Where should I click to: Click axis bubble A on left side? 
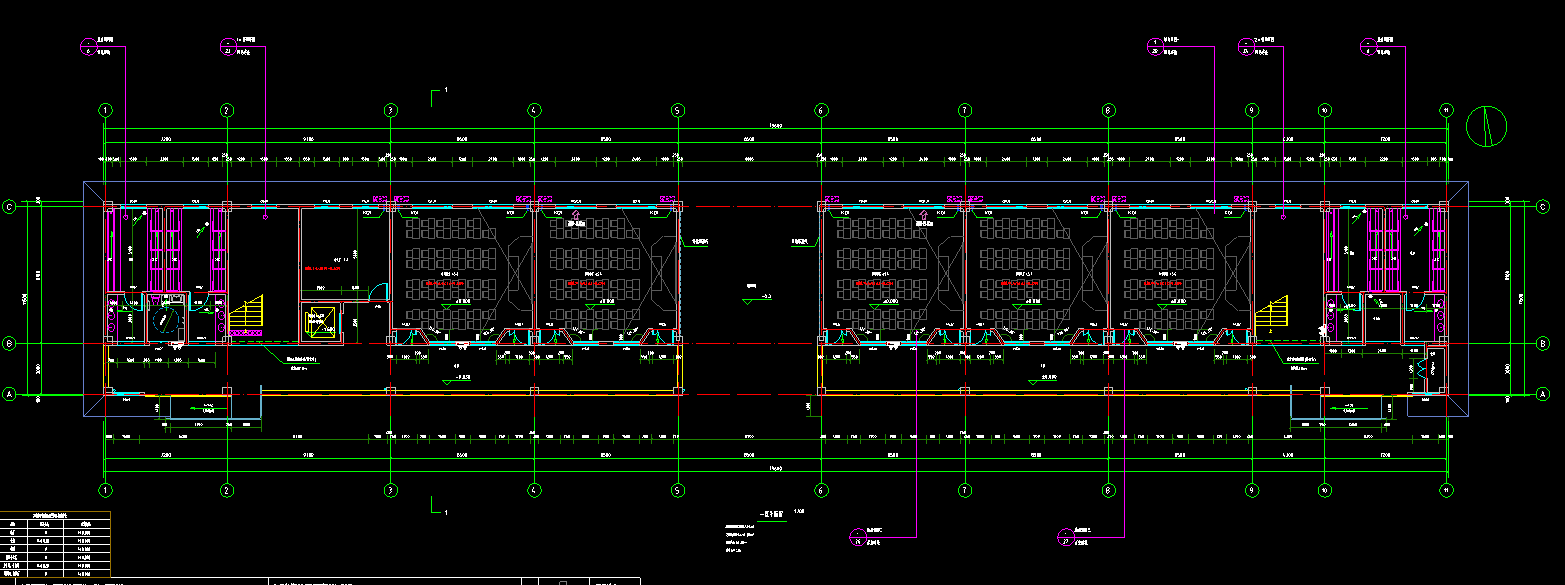click(10, 395)
